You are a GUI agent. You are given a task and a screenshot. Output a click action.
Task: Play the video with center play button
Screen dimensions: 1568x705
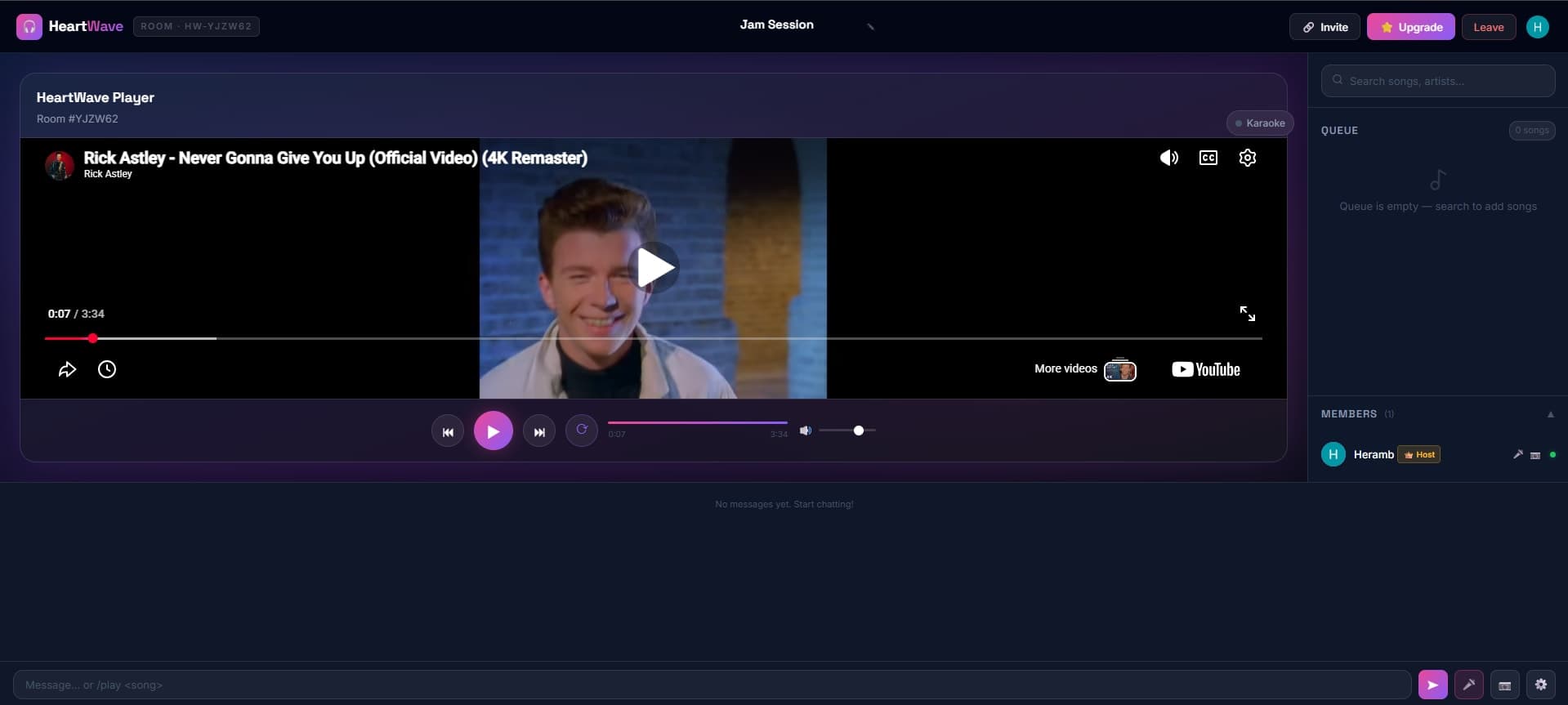(655, 267)
